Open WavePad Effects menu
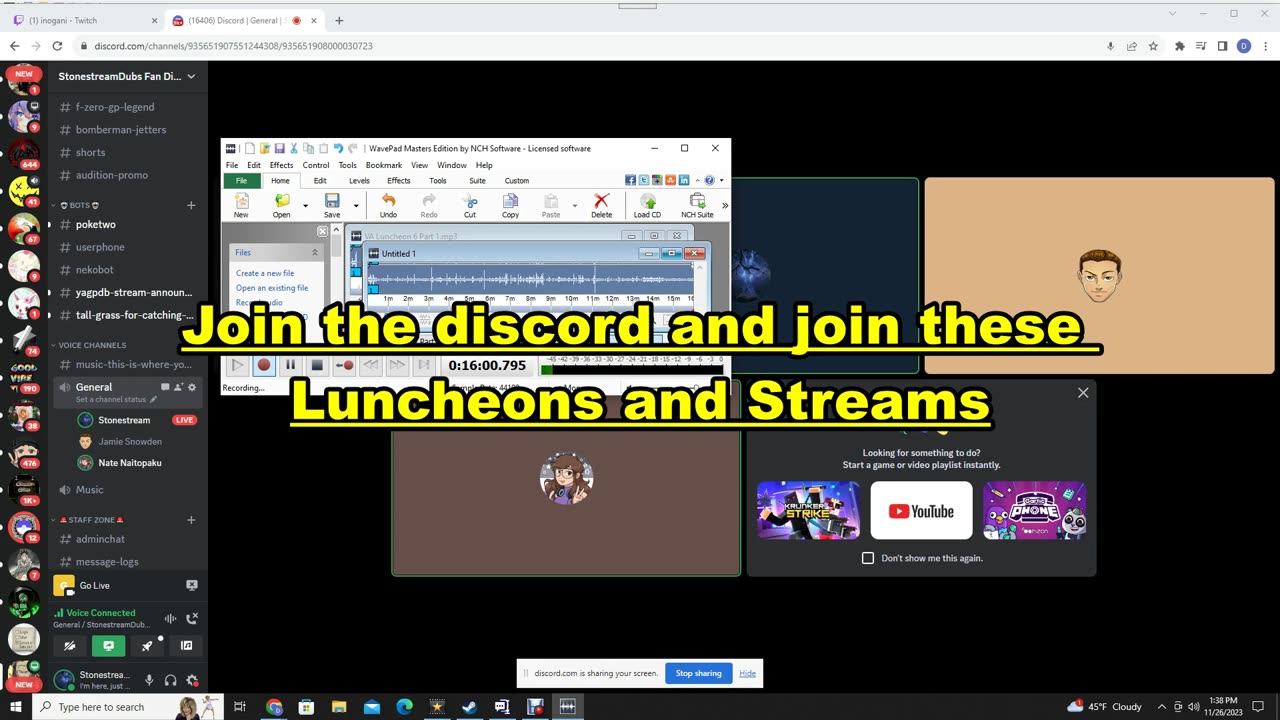 point(282,165)
